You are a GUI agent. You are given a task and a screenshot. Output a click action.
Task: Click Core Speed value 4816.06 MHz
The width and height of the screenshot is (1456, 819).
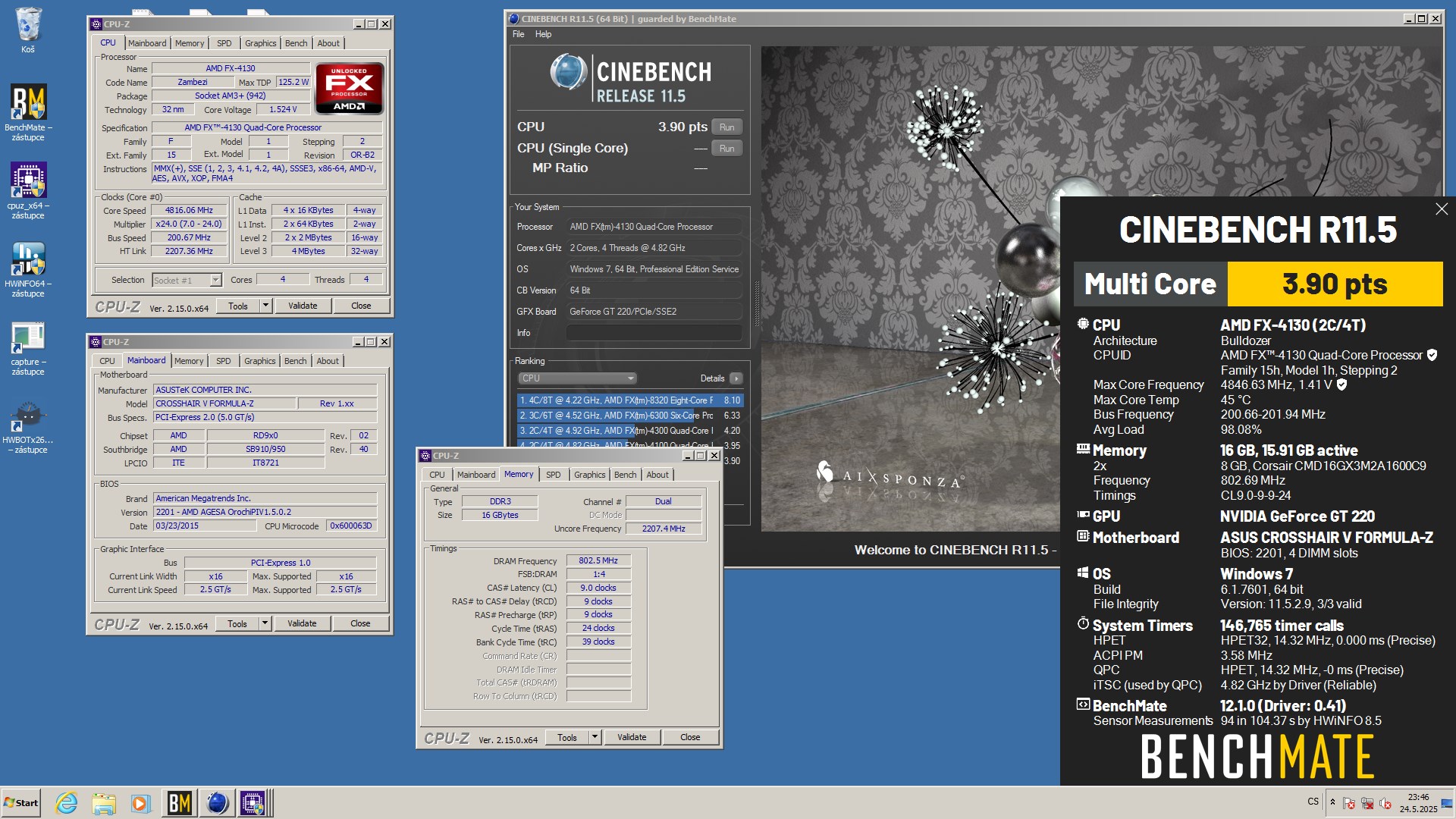189,210
